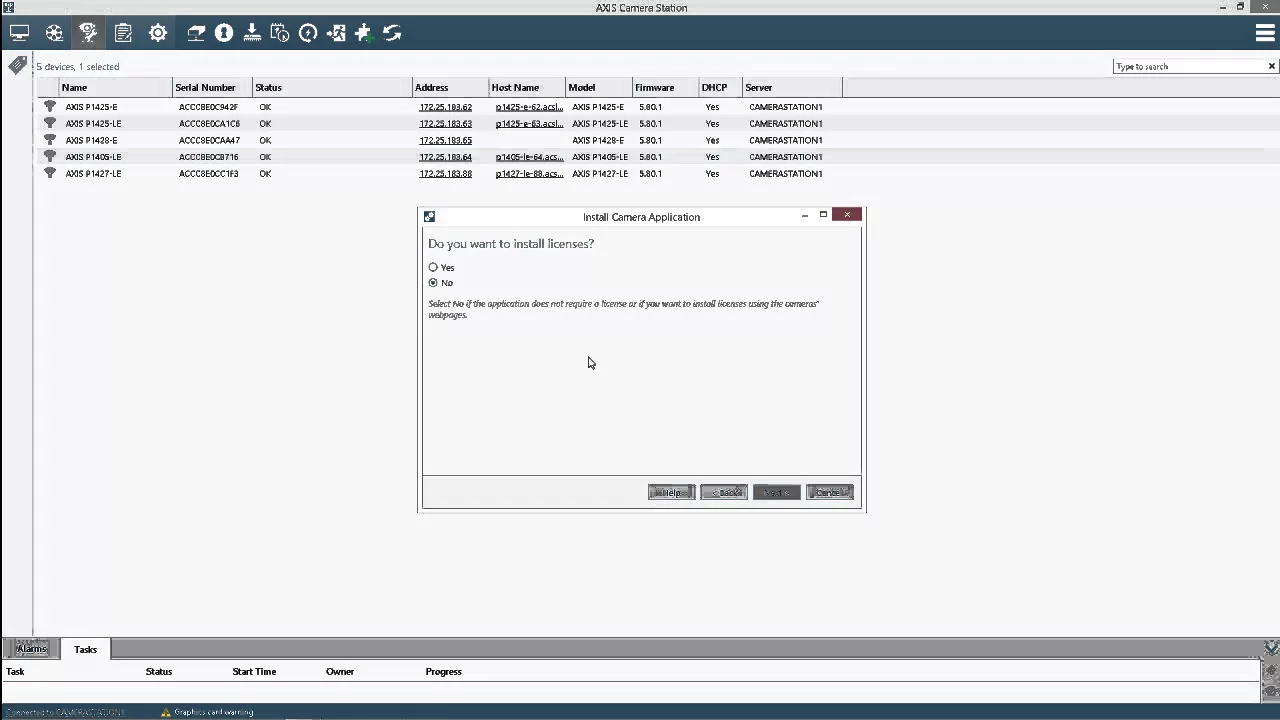Sort devices by Model column header
The width and height of the screenshot is (1280, 720).
[x=599, y=87]
